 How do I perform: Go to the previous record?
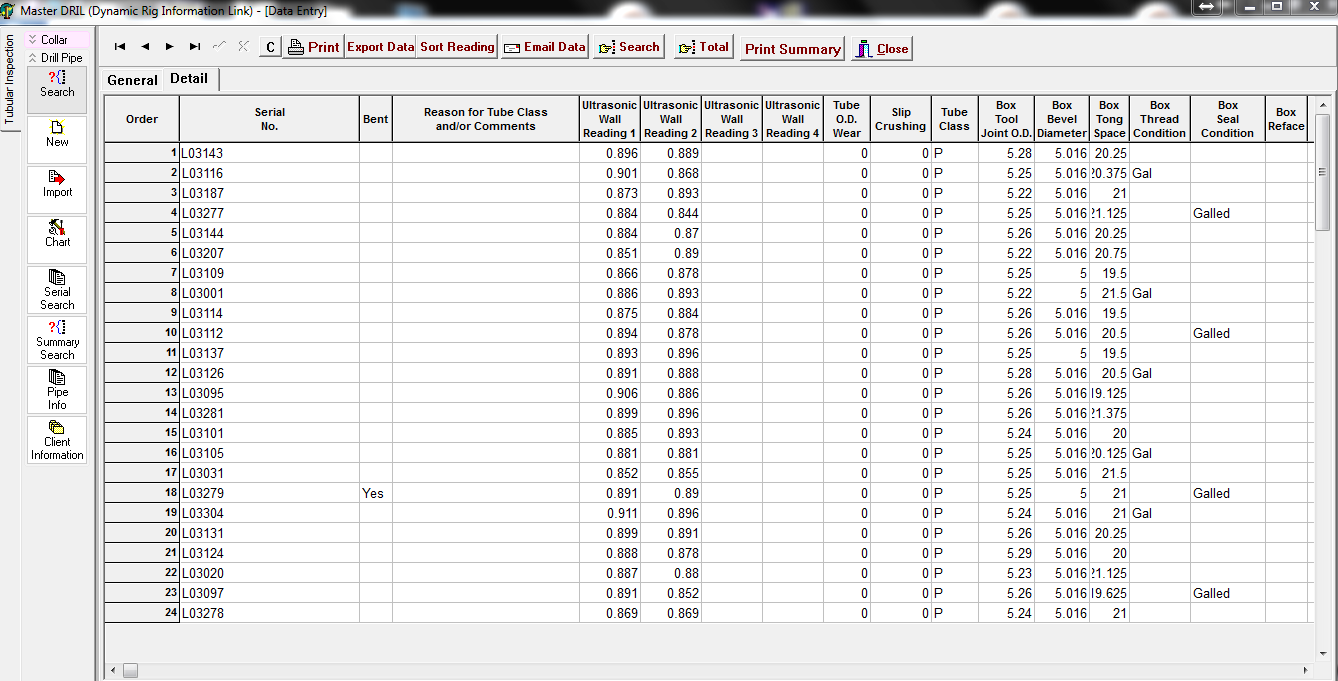pos(145,47)
